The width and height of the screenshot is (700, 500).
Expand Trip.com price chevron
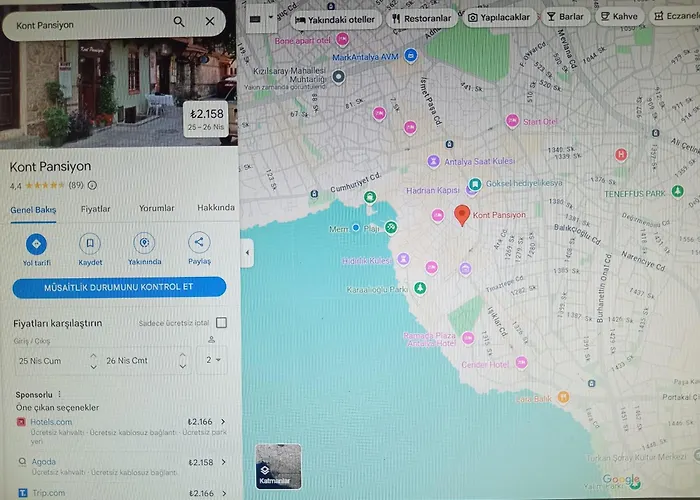point(224,493)
